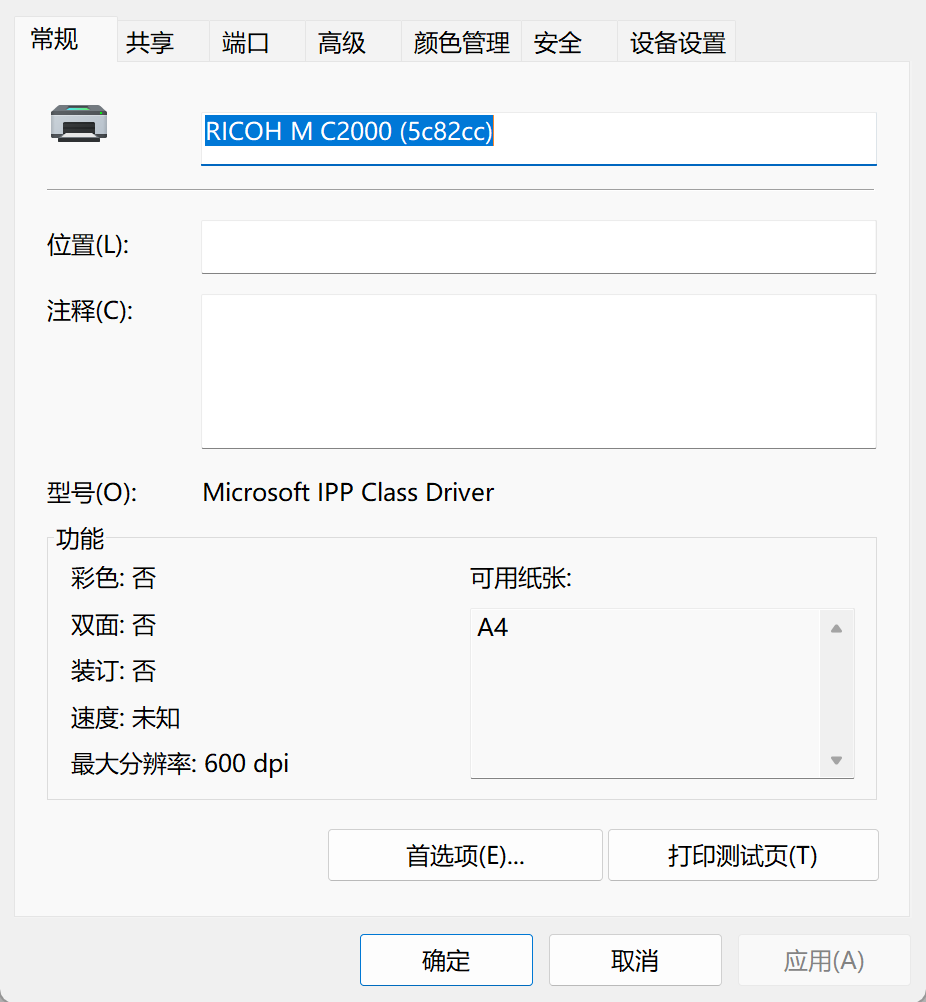
Task: Open the 颜色管理 tab
Action: (461, 43)
